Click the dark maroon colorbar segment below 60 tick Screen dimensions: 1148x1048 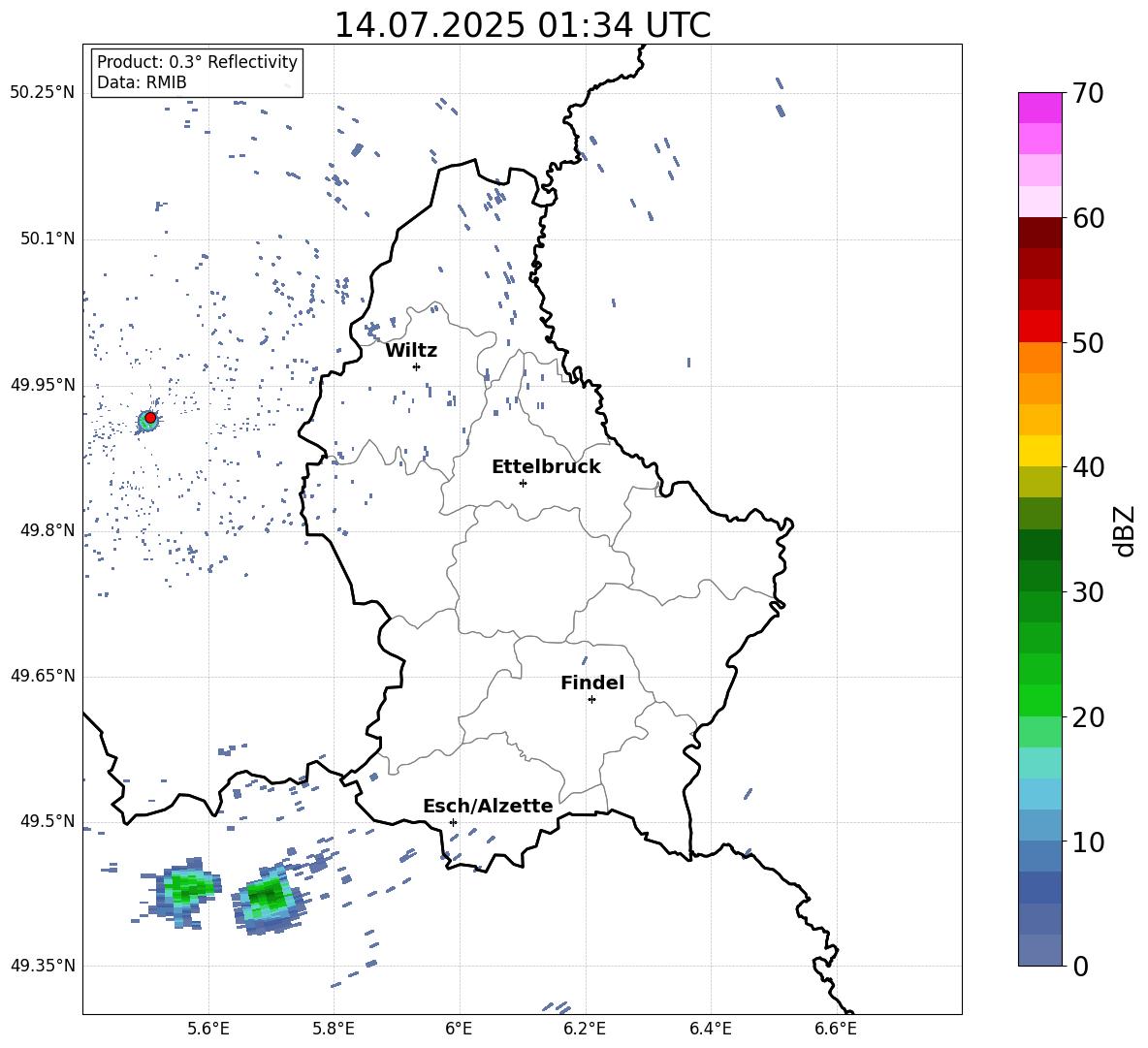pos(1040,233)
